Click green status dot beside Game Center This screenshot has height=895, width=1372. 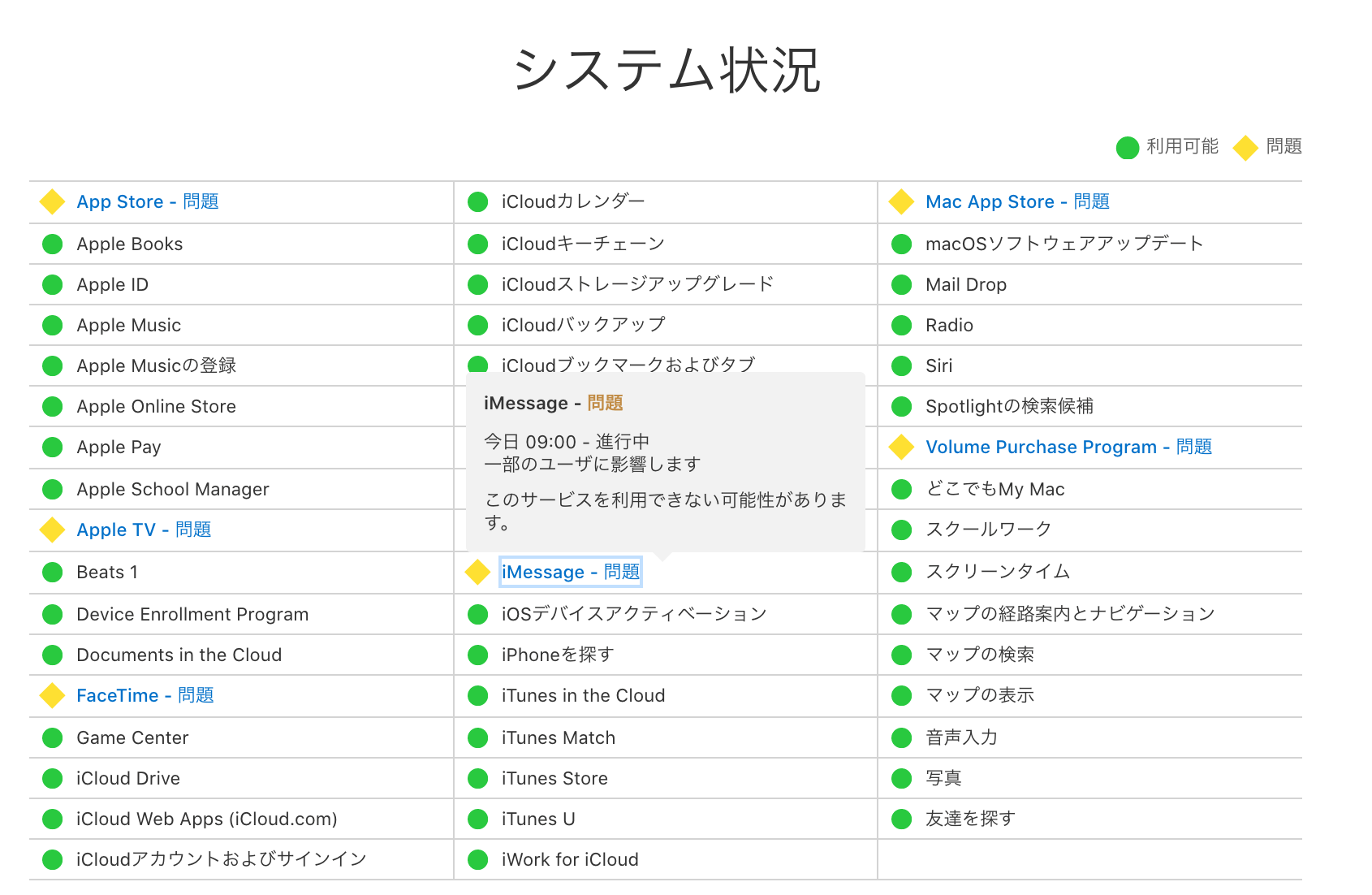tap(53, 737)
